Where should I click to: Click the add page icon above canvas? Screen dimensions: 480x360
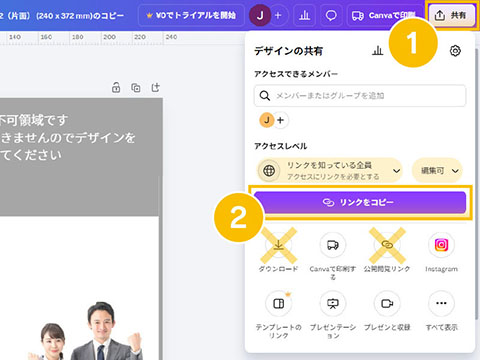(x=155, y=88)
